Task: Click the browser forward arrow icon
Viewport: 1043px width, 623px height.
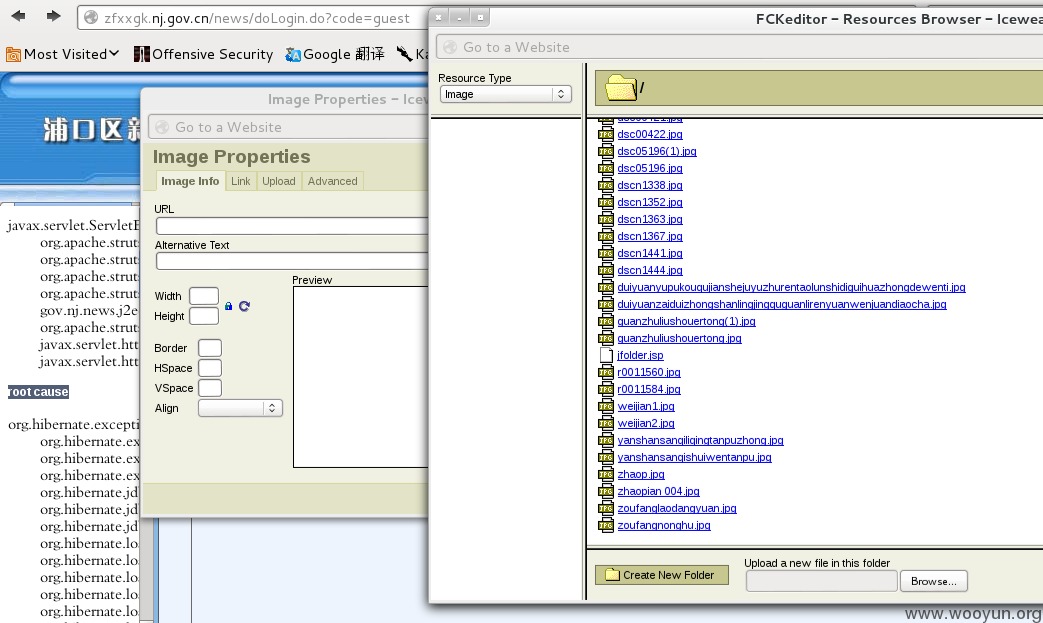Action: coord(53,16)
